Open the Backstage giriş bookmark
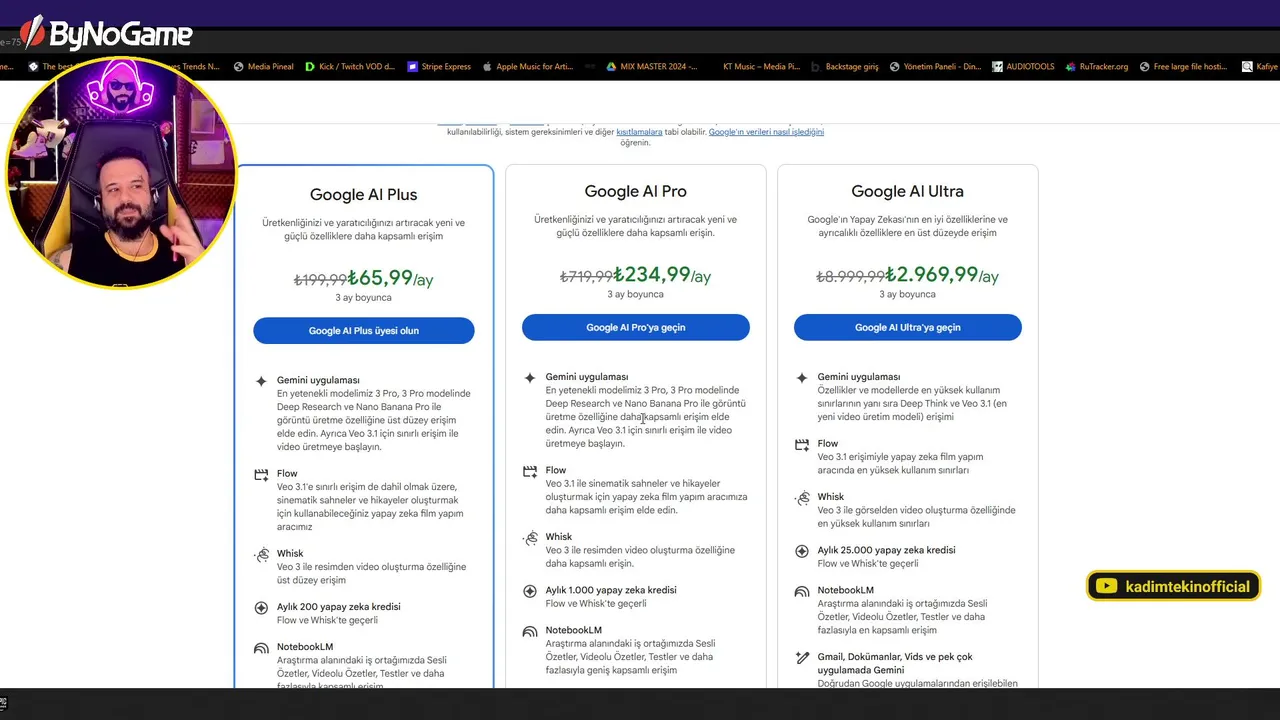Screen dimensions: 1280x720 pyautogui.click(x=845, y=67)
